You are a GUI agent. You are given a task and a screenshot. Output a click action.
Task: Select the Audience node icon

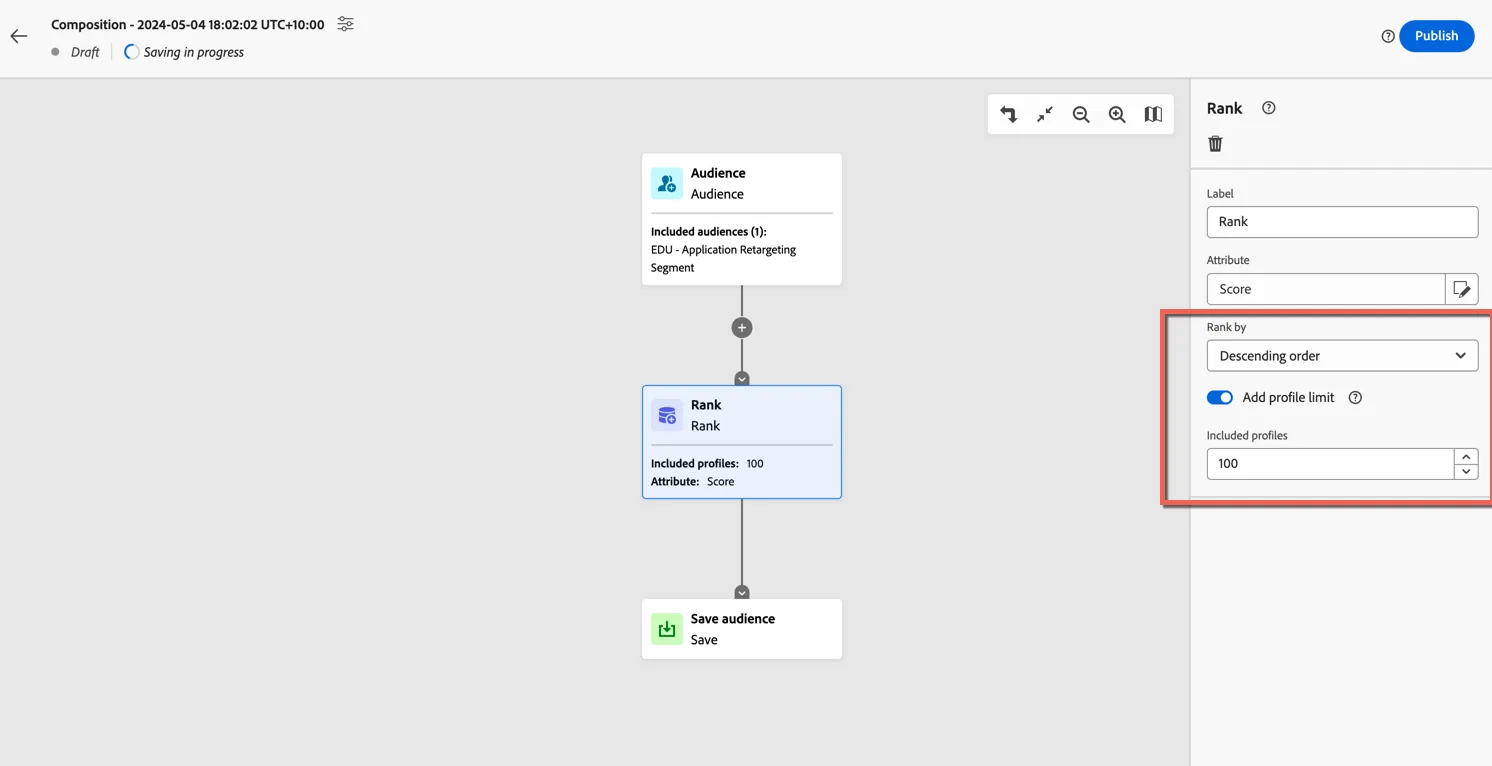coord(667,184)
